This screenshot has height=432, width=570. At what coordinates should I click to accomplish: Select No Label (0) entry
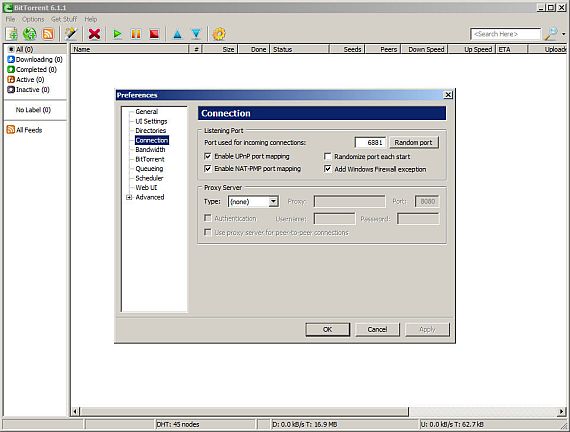pos(33,110)
